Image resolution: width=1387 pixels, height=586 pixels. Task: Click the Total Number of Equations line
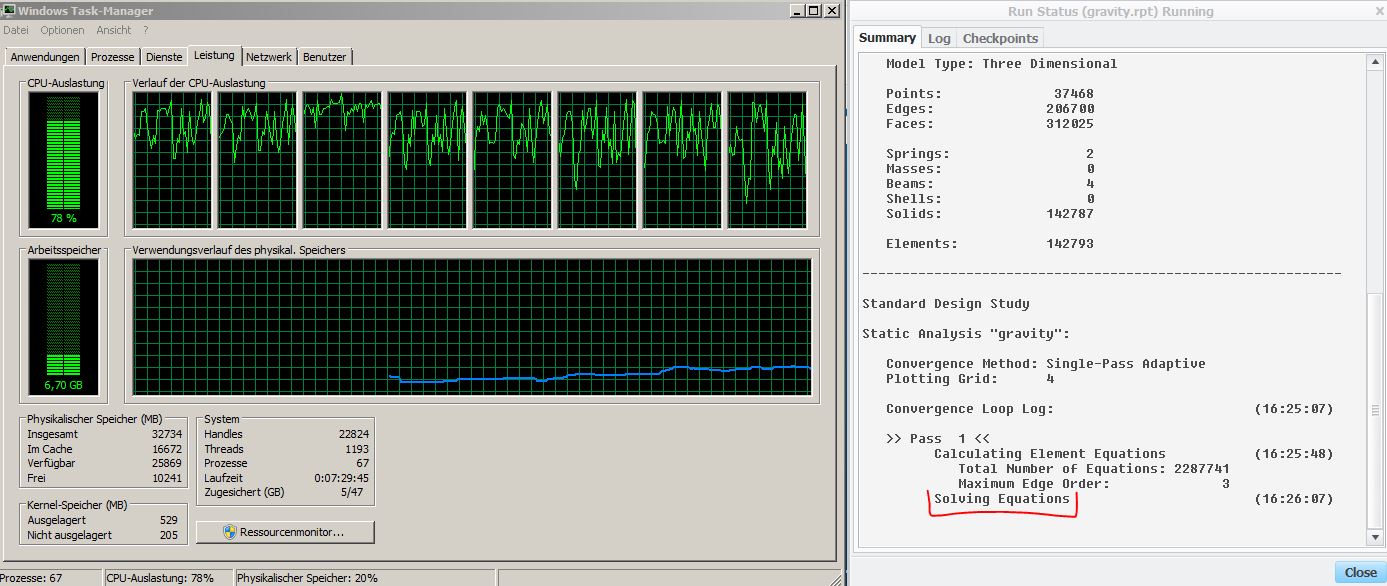pyautogui.click(x=1093, y=469)
